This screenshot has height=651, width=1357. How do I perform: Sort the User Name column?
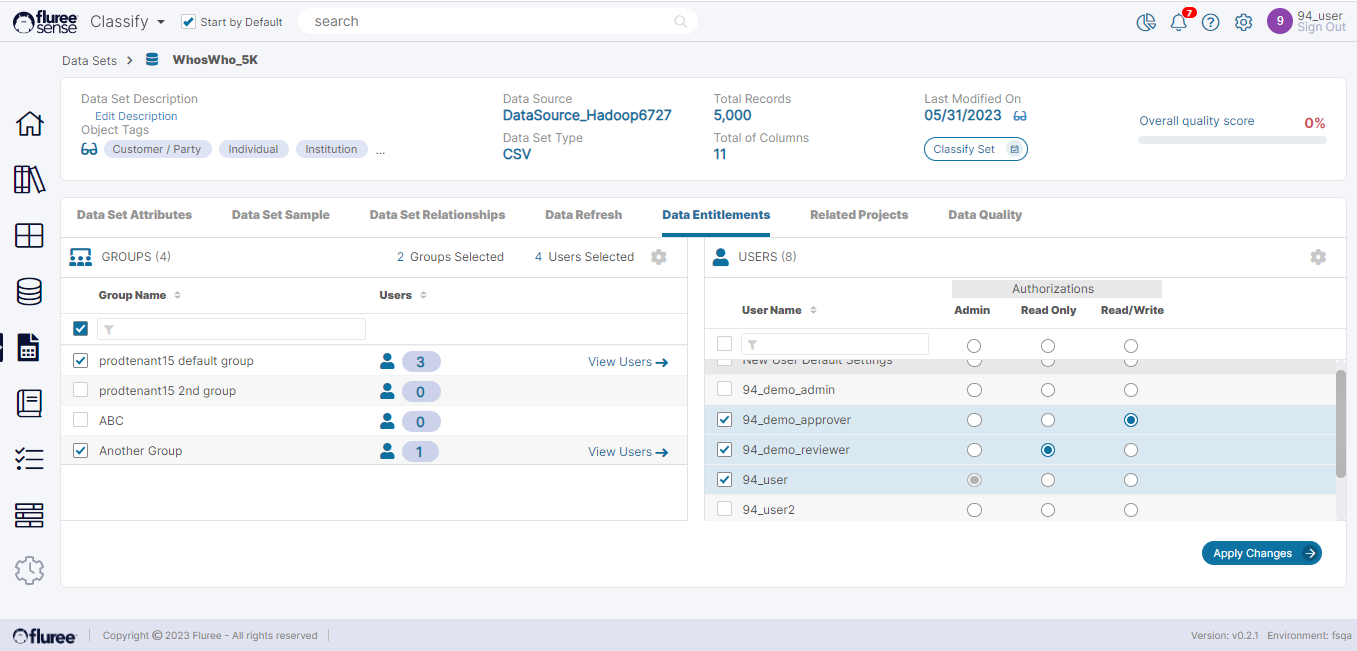point(813,311)
